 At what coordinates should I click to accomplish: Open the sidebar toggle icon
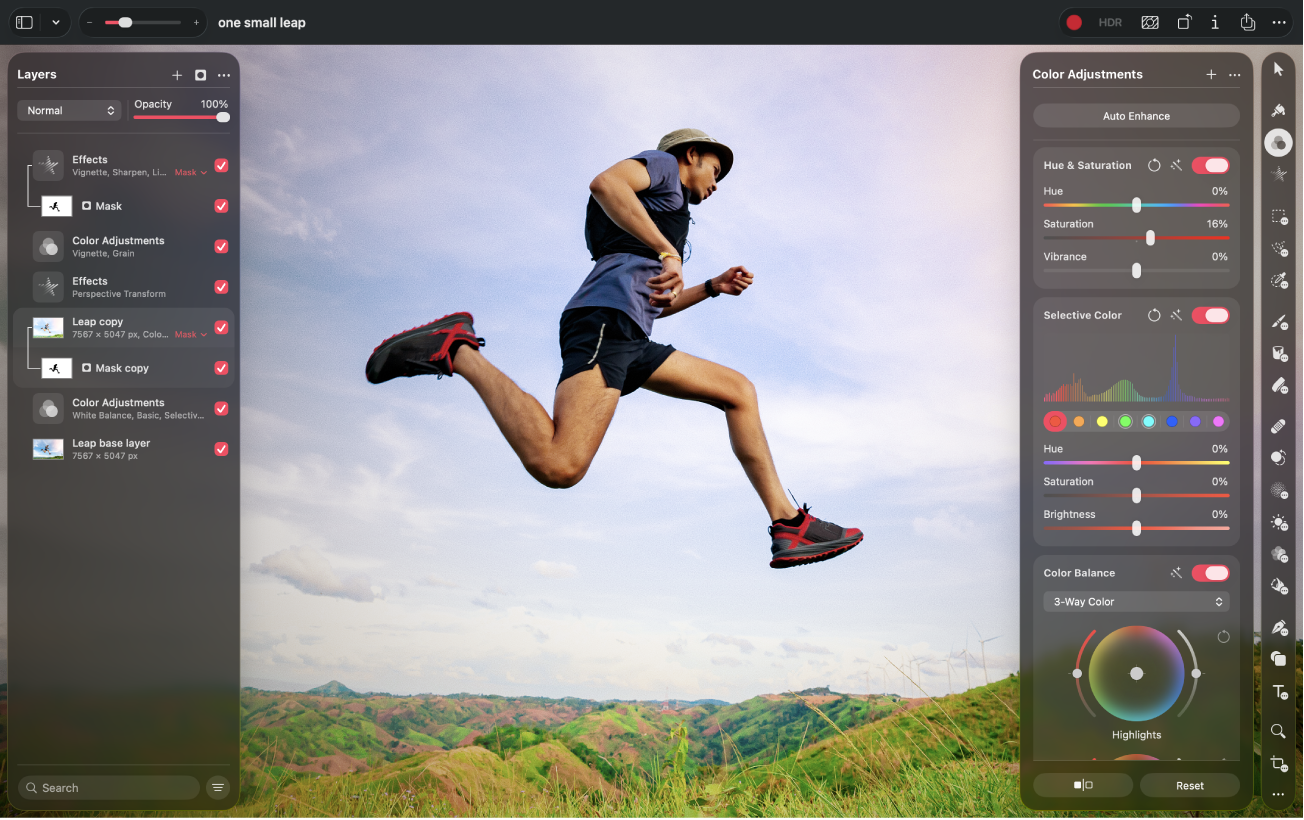click(25, 22)
